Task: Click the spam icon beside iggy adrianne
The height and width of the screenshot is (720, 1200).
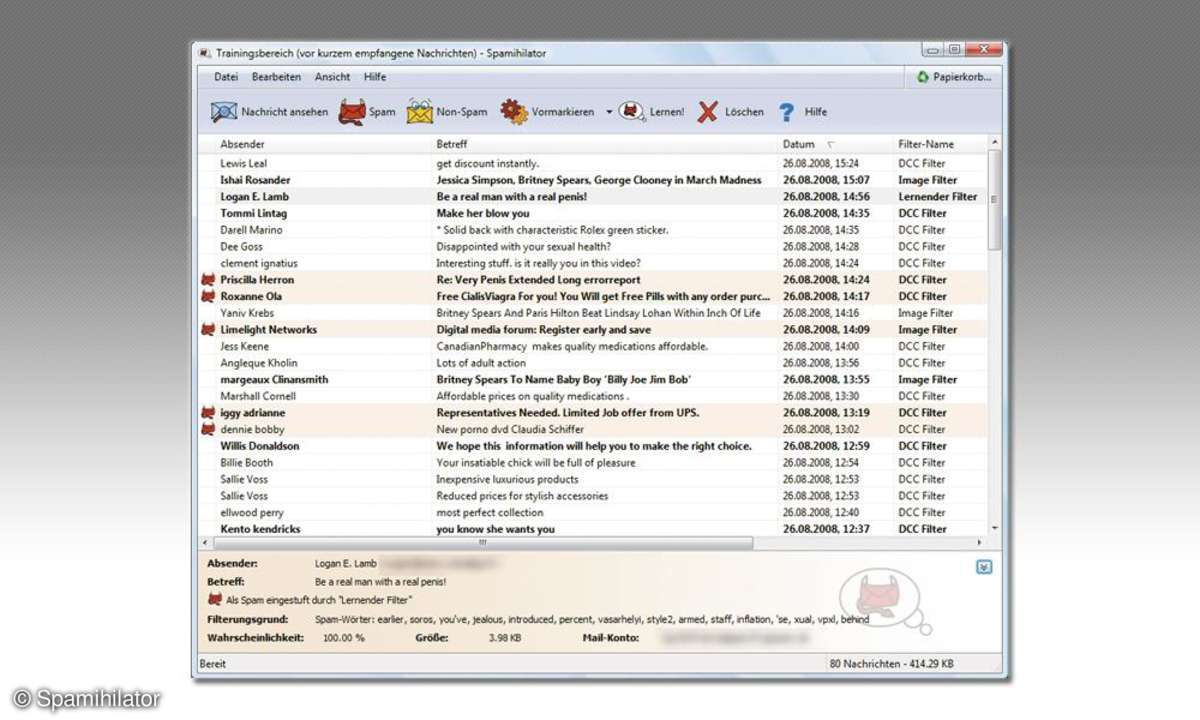Action: 208,412
